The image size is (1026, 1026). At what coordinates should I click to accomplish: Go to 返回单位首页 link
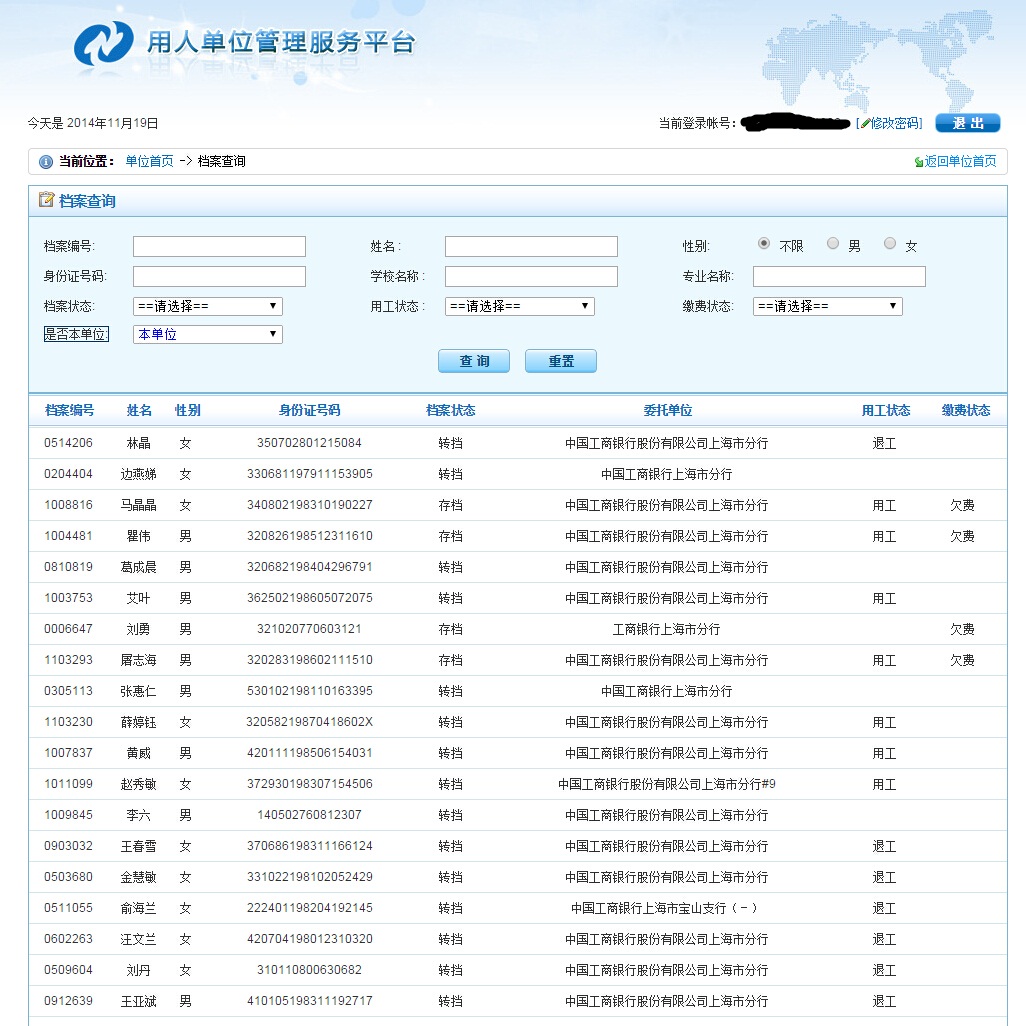coord(960,162)
